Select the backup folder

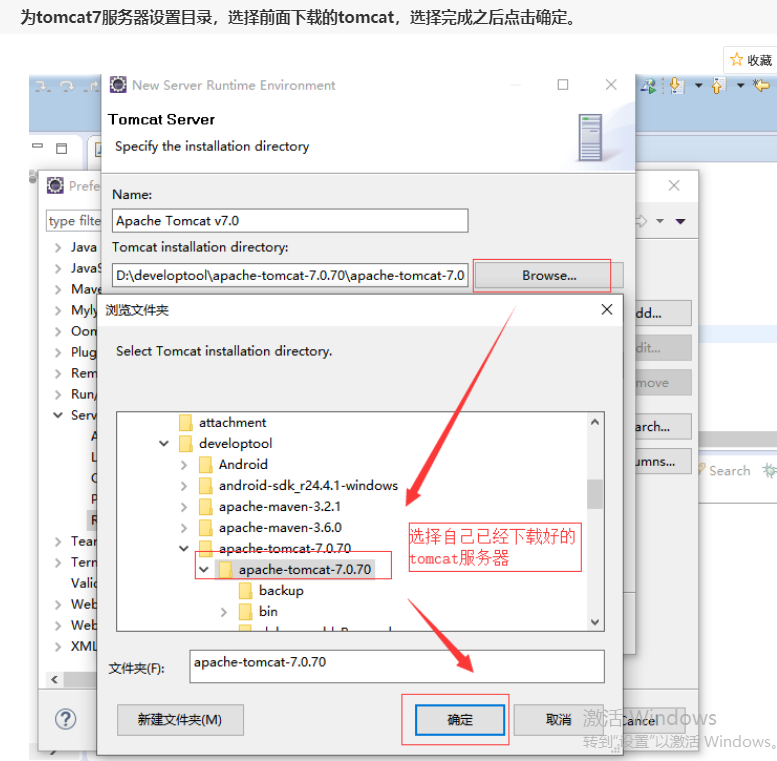click(281, 591)
